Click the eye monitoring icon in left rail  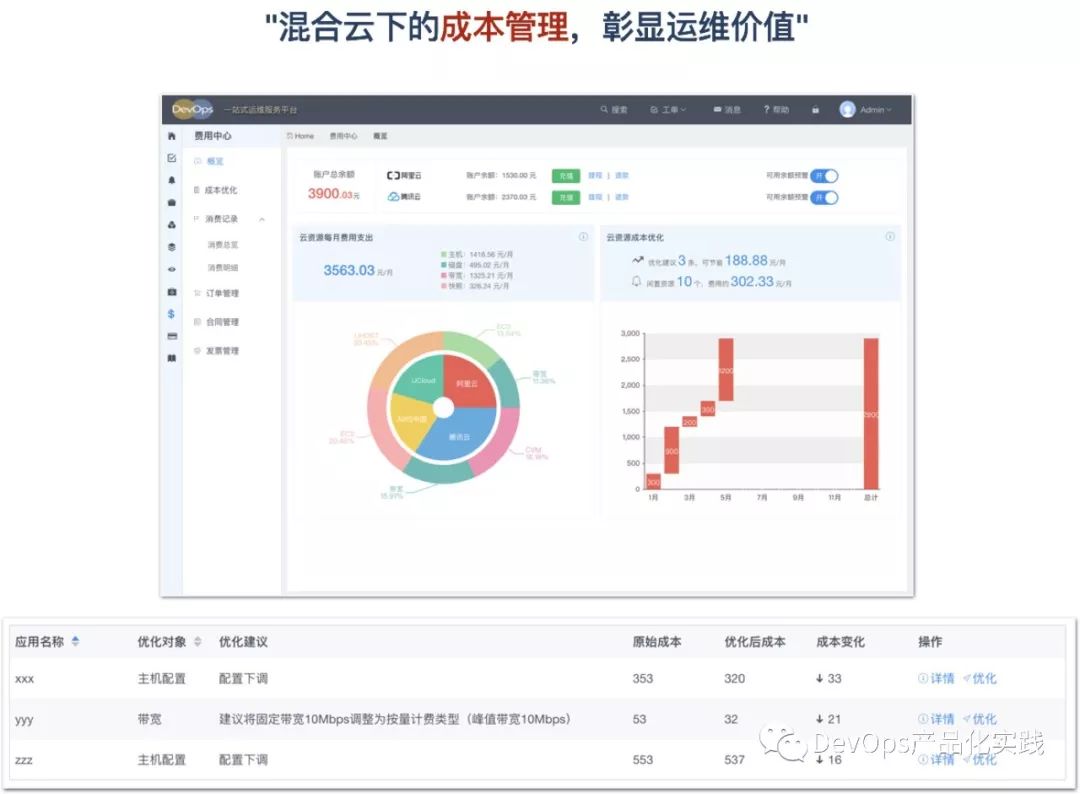(172, 269)
